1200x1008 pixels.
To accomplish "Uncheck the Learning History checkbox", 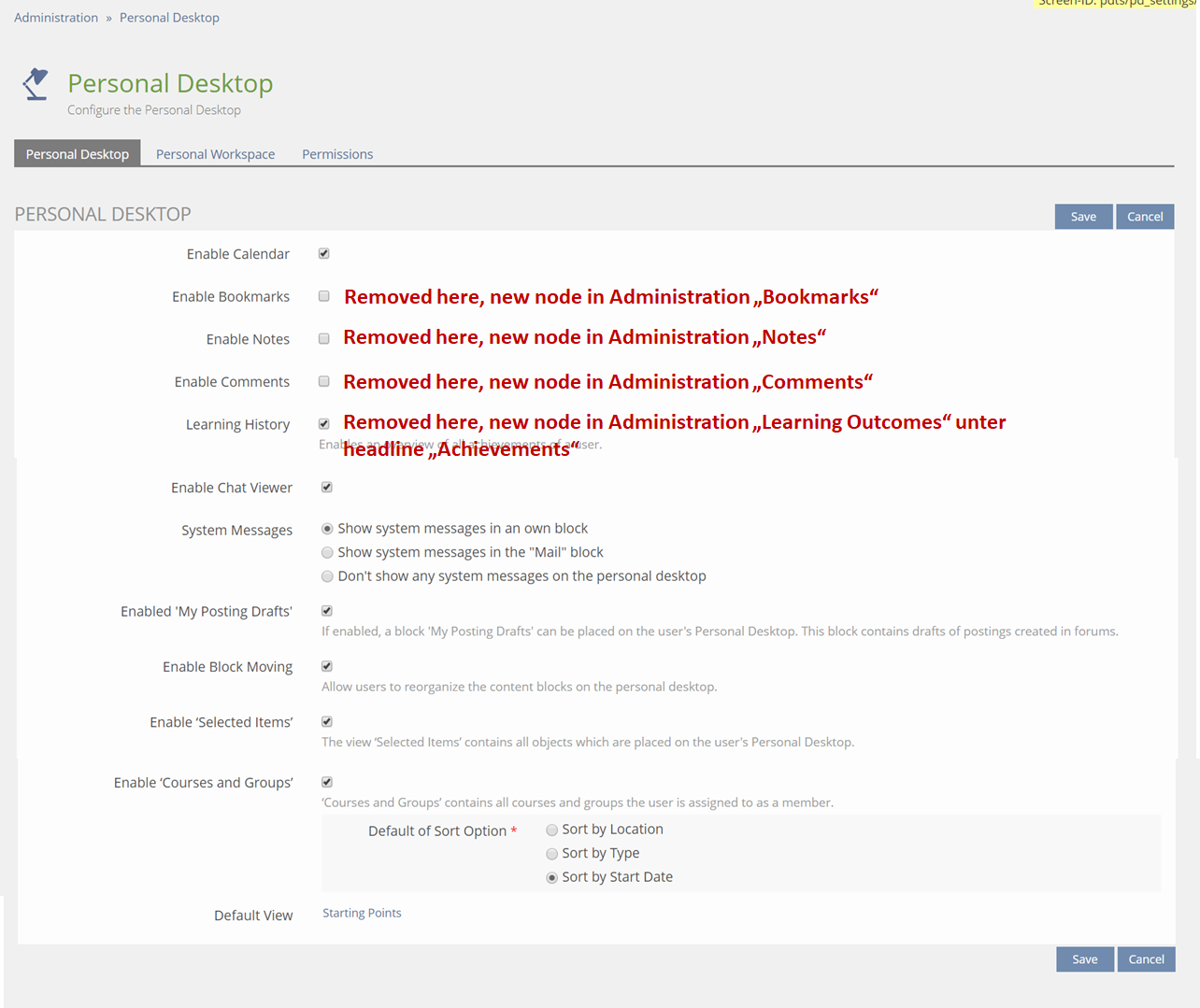I will (x=324, y=424).
